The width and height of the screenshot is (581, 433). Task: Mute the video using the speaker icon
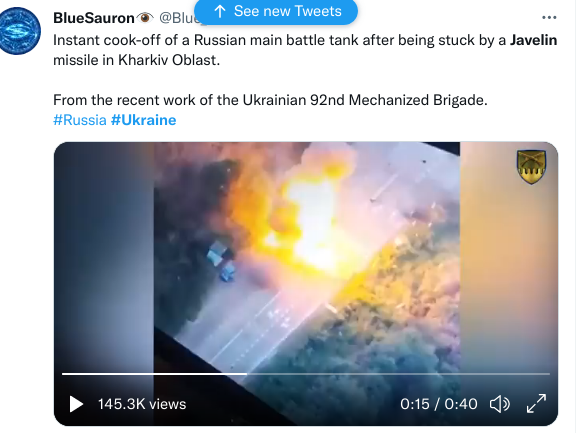pos(500,404)
